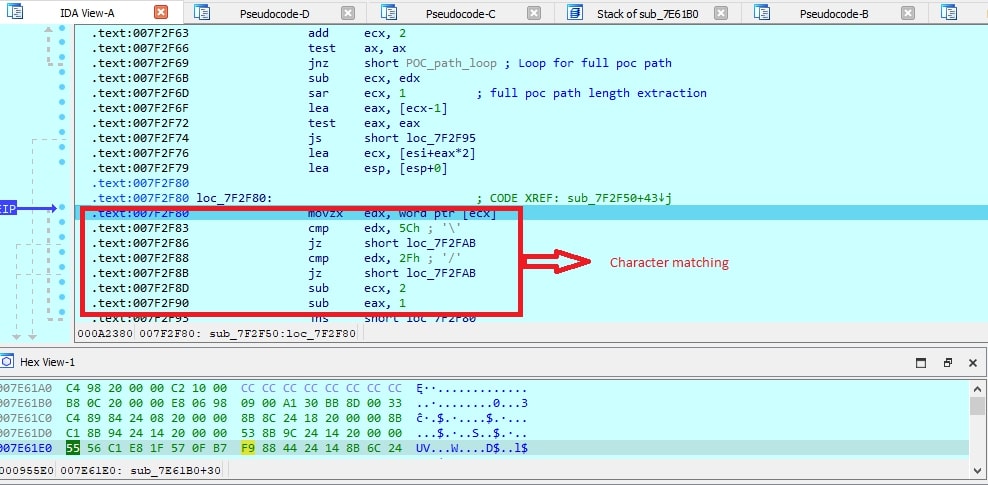Select the lea eax, [ecx-1] instruction
This screenshot has height=485, width=988.
377,108
